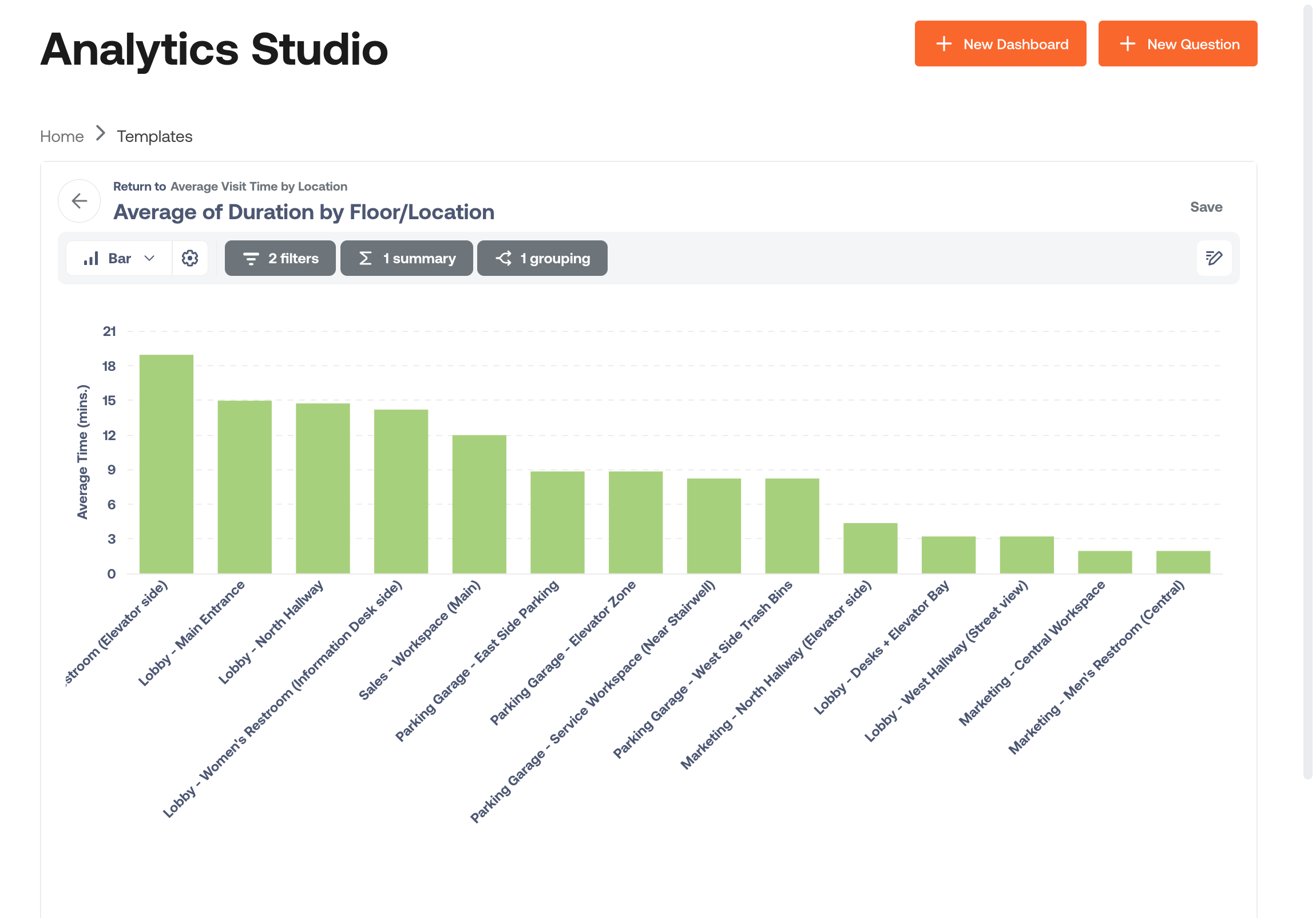Click the back arrow icon

coord(80,201)
